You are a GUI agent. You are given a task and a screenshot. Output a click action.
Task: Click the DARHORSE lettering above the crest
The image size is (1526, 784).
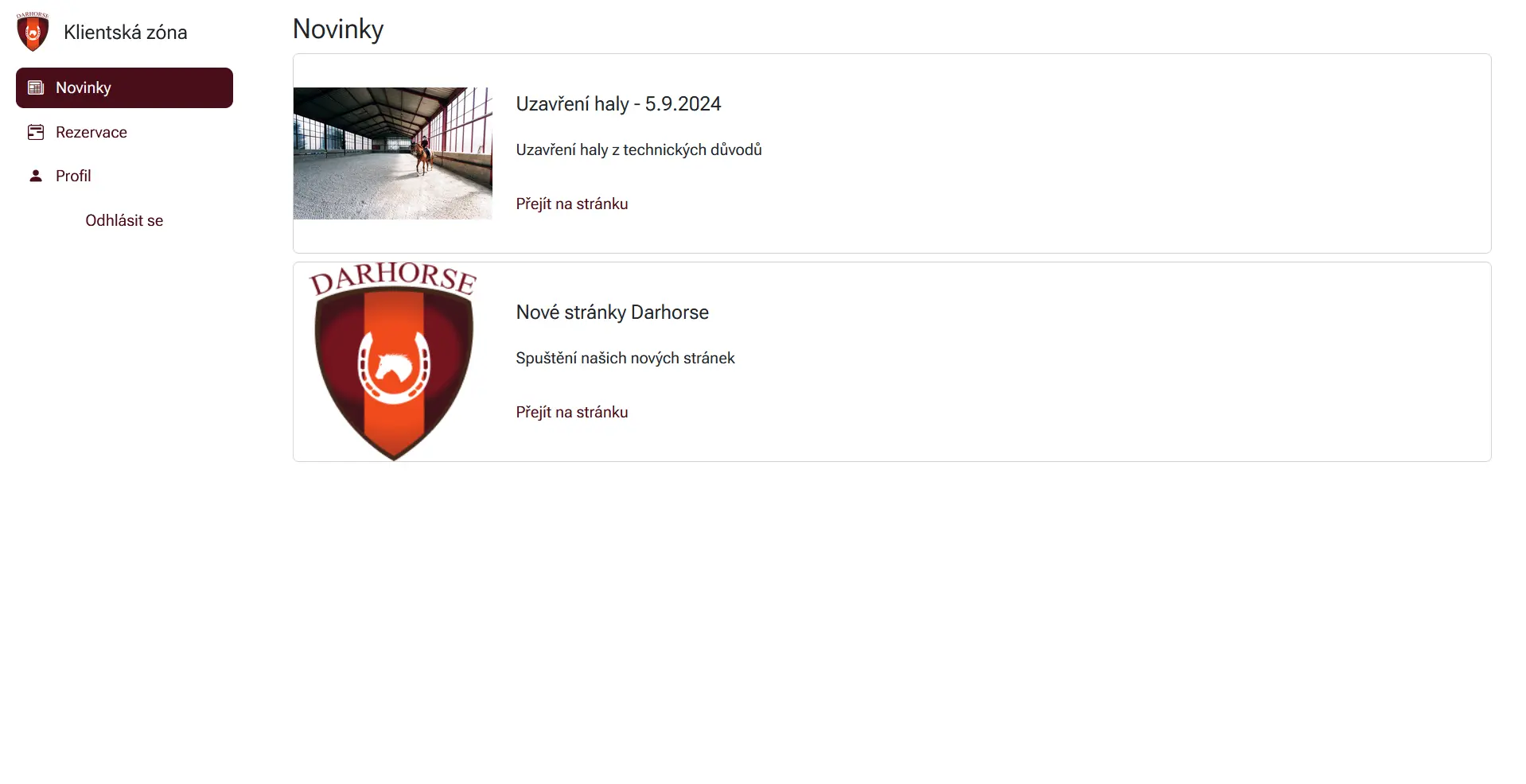(x=393, y=278)
